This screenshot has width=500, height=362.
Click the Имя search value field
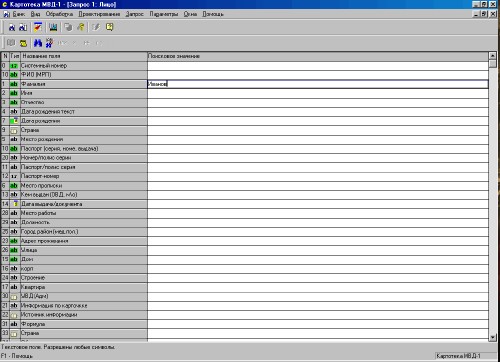(318, 93)
